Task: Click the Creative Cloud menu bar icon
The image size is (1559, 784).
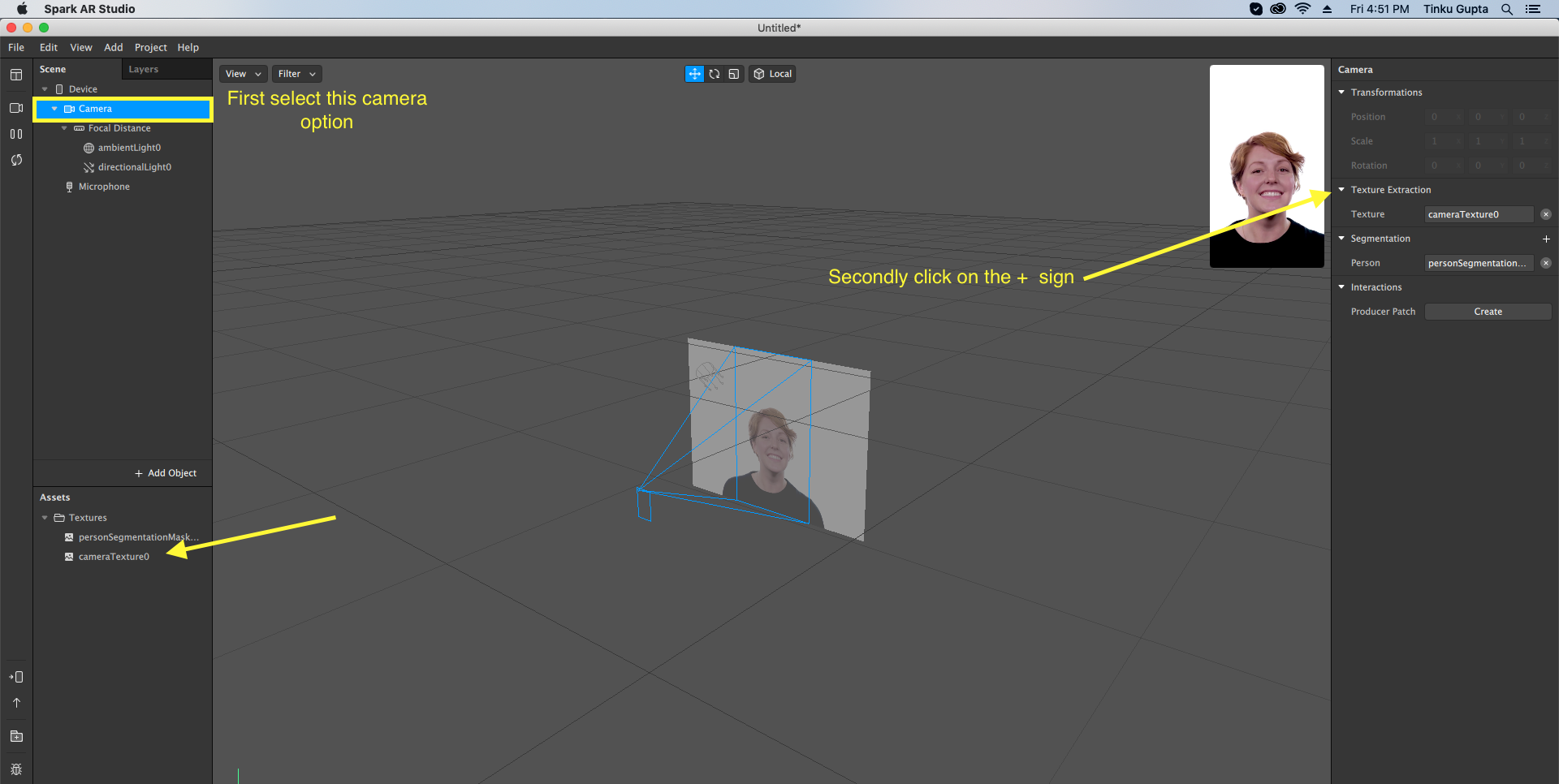Action: coord(1278,9)
